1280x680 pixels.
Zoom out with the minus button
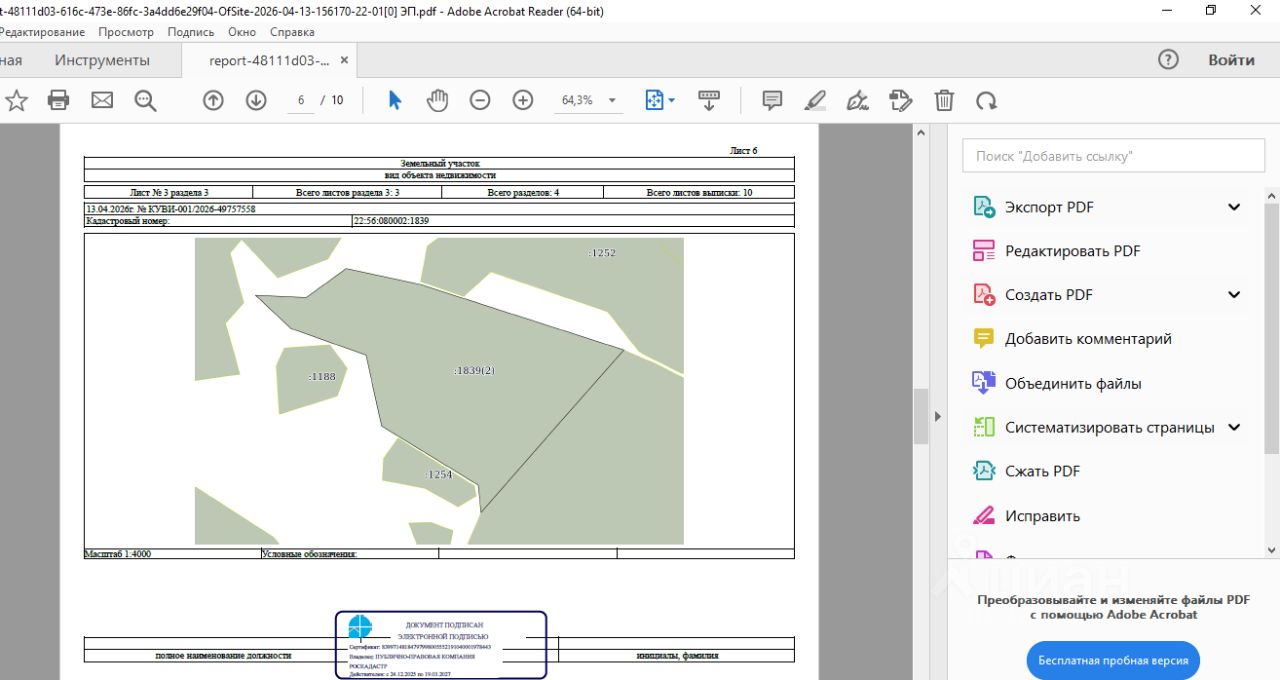(480, 100)
